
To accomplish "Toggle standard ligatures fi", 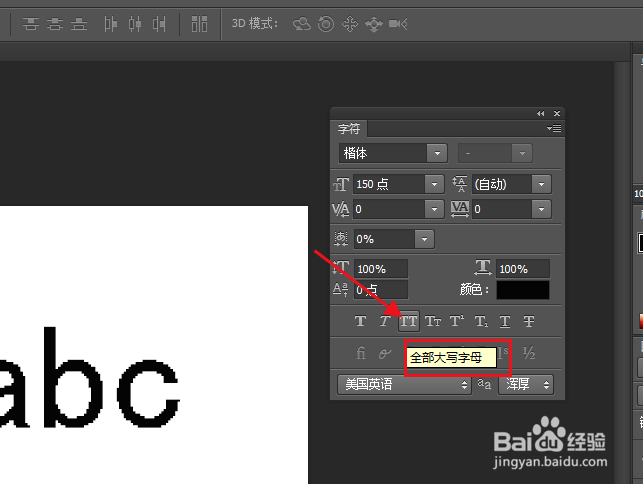I will click(360, 353).
